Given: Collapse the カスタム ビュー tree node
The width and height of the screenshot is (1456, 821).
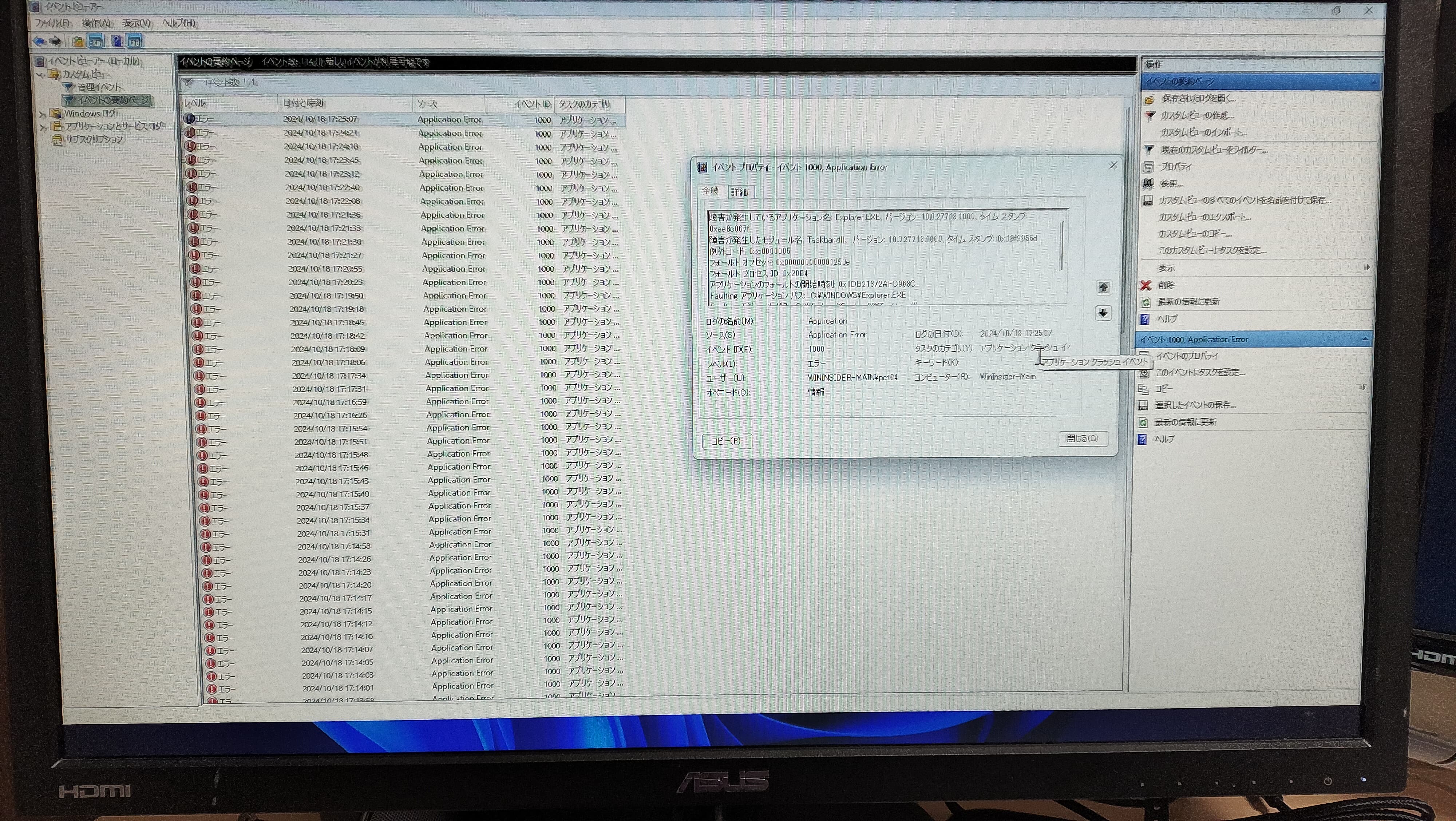Looking at the screenshot, I should 40,75.
